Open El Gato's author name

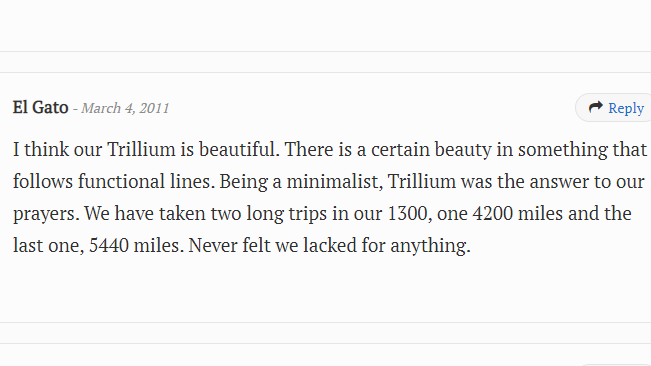pos(40,107)
